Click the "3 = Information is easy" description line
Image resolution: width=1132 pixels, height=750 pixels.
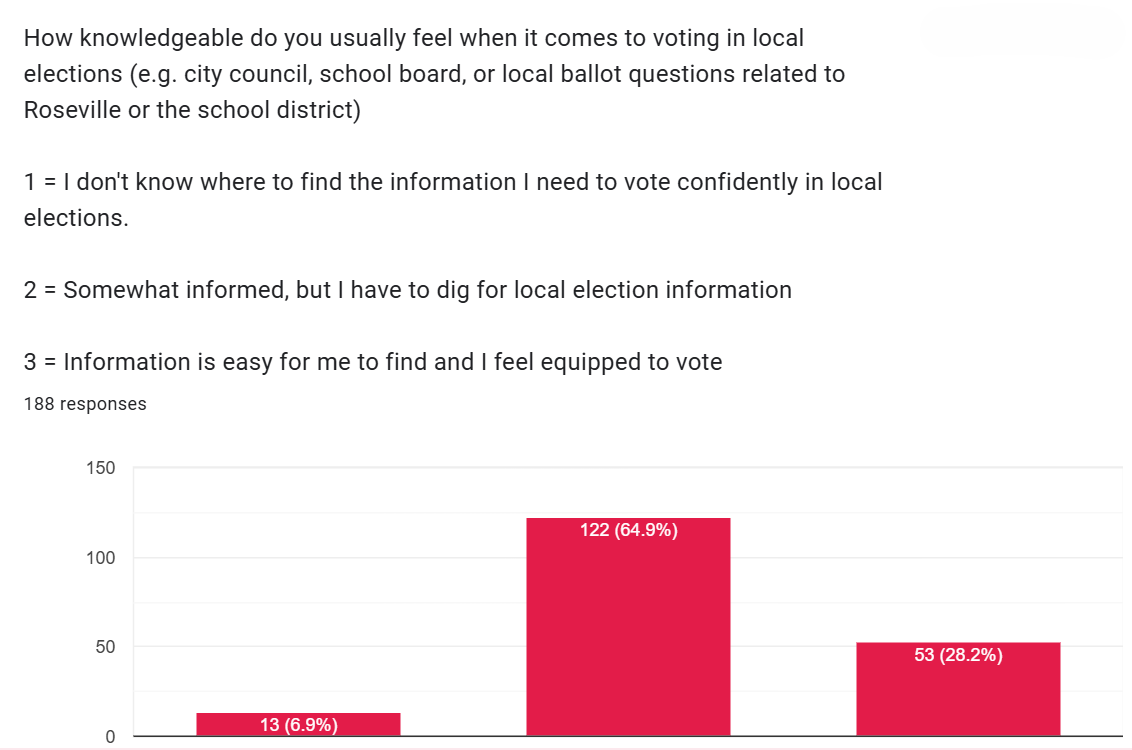pyautogui.click(x=372, y=362)
